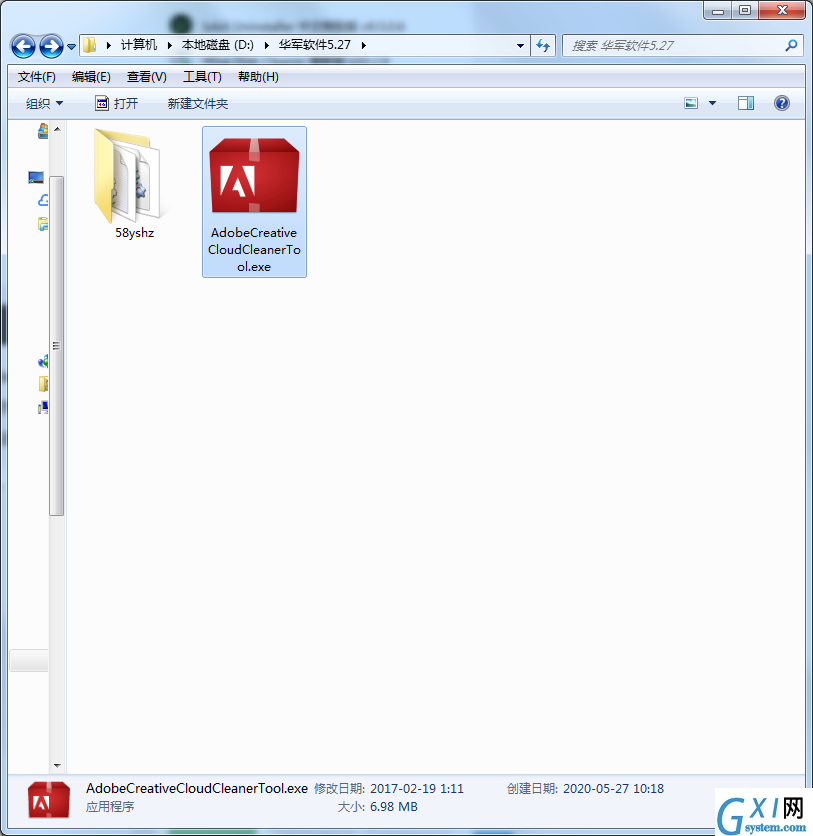
Task: Select the red Adobe cleaner tool icon
Action: click(x=254, y=176)
